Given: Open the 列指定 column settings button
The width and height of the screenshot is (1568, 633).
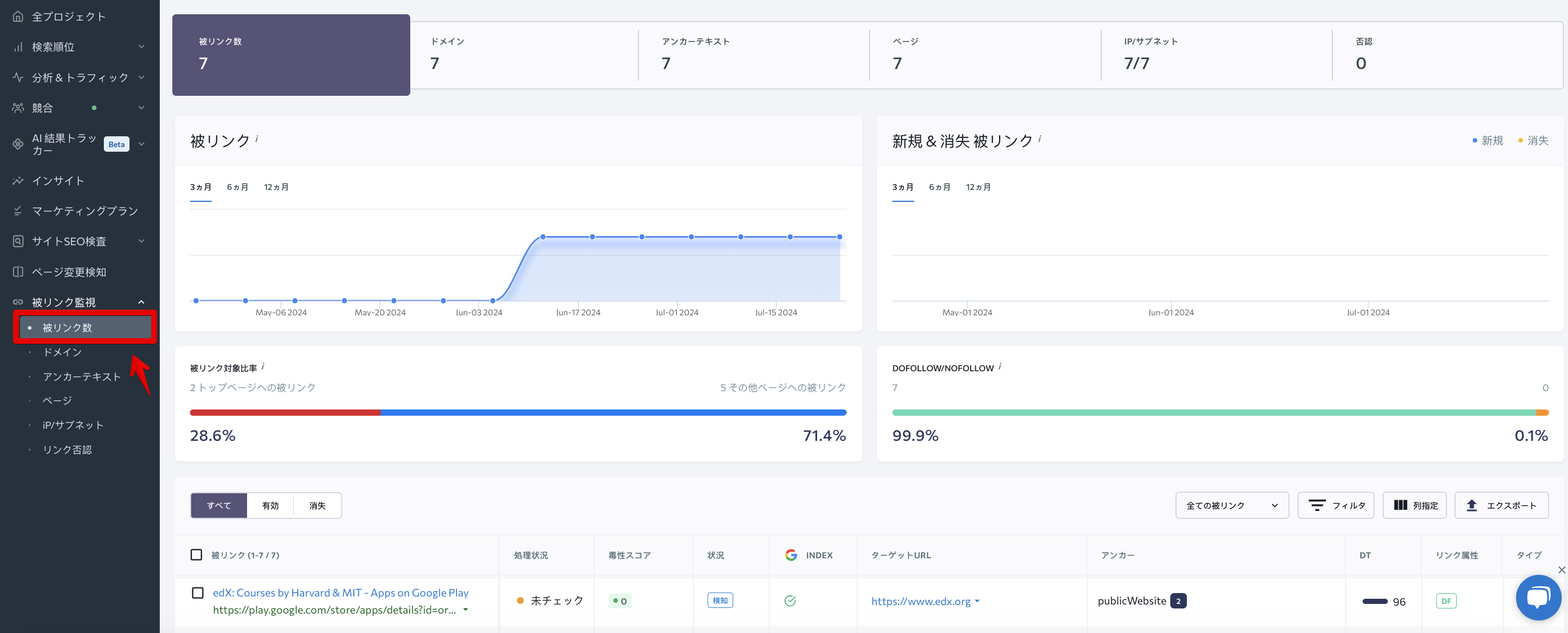Looking at the screenshot, I should (x=1415, y=505).
